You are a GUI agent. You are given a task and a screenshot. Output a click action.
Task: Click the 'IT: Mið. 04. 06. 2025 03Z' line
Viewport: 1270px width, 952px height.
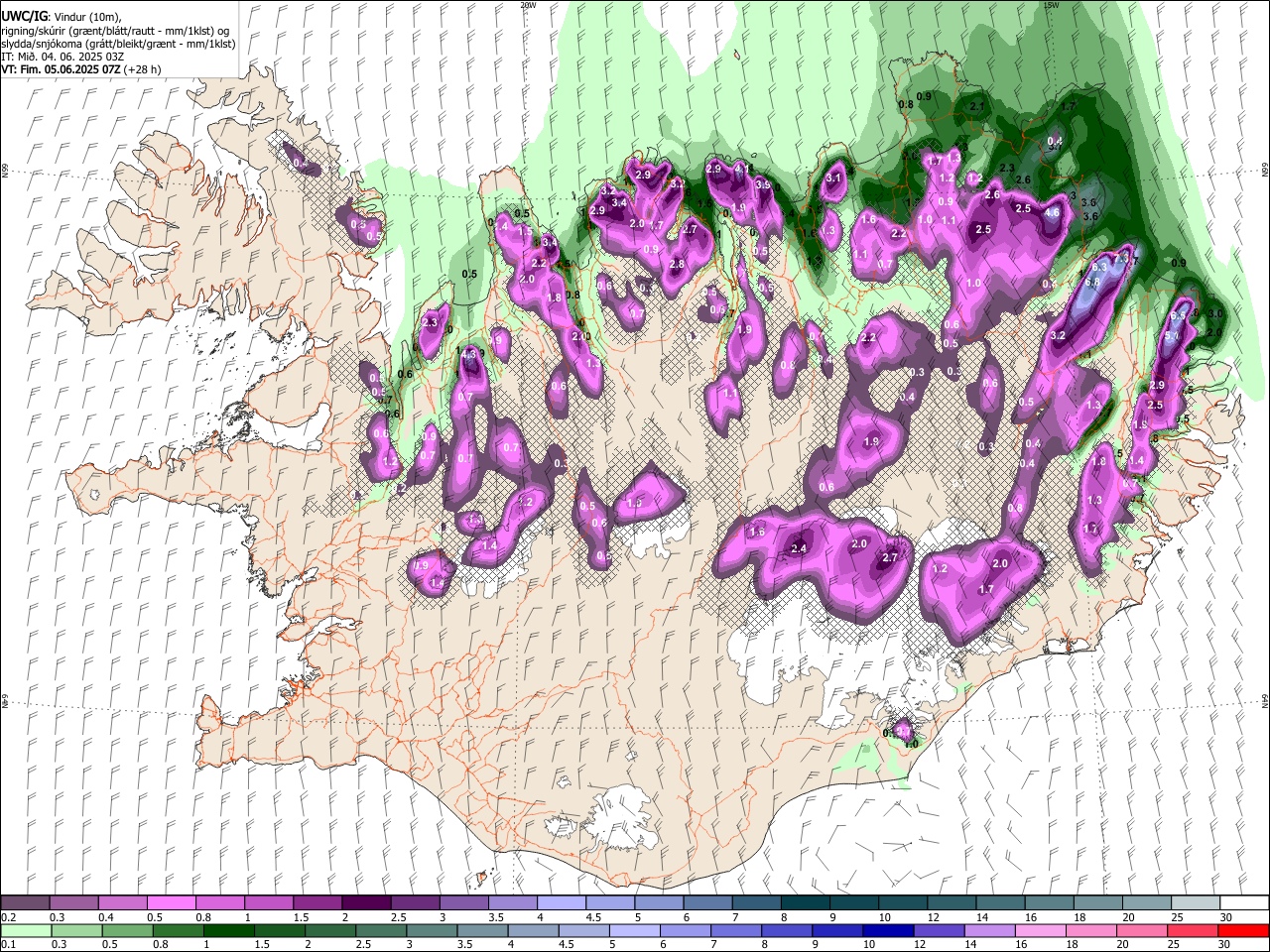pos(63,57)
